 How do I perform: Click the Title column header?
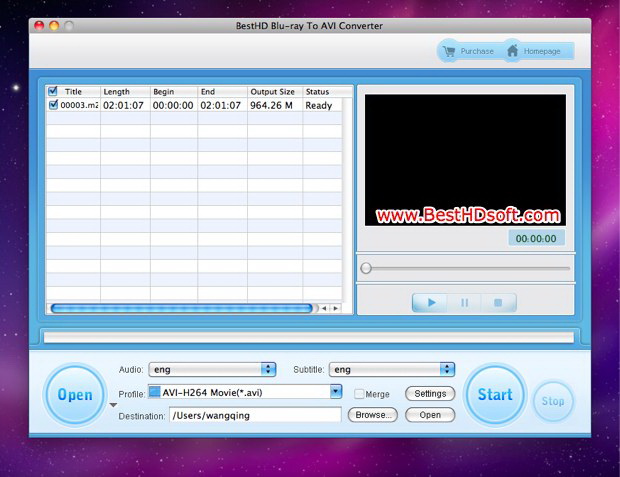73,91
